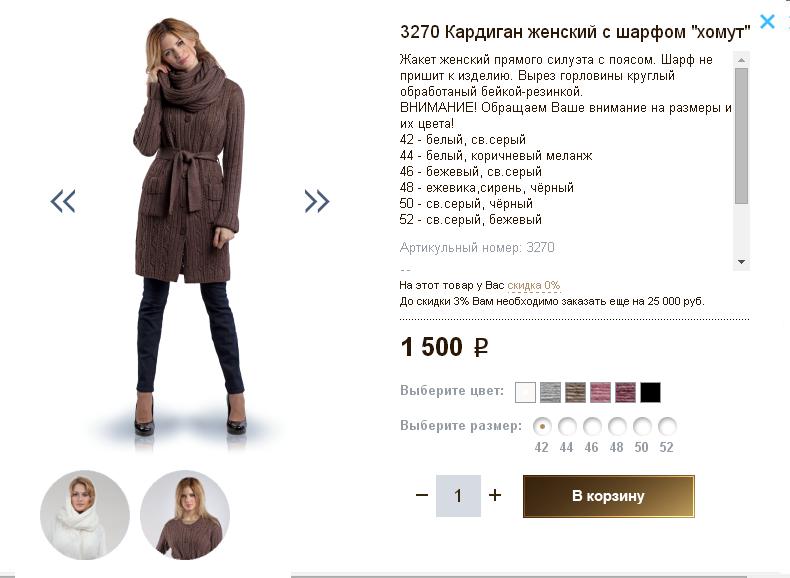Viewport: 790px width, 578px height.
Task: Click the description scrollbar down arrow
Action: pos(741,262)
